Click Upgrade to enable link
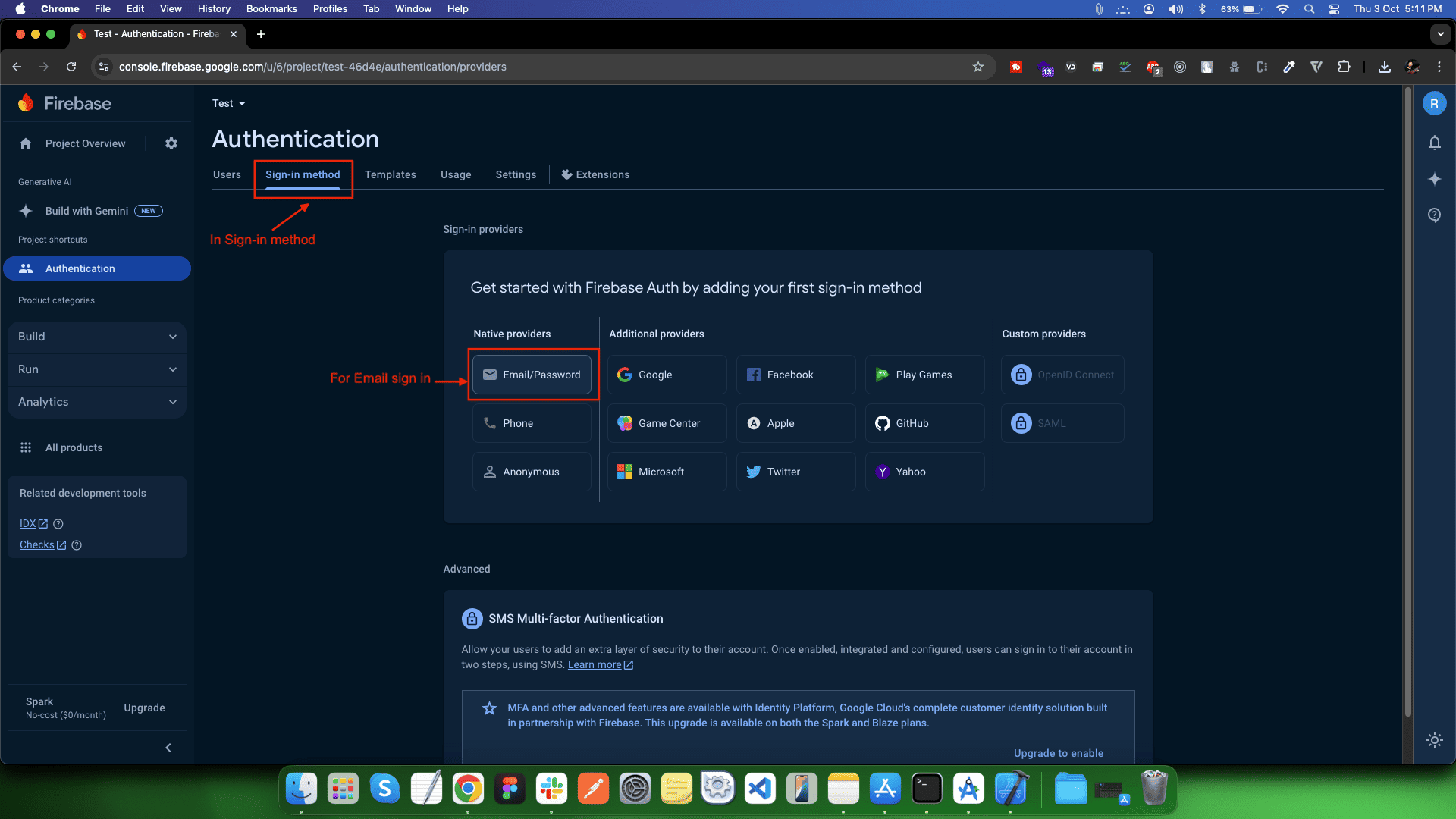The height and width of the screenshot is (819, 1456). [x=1058, y=753]
